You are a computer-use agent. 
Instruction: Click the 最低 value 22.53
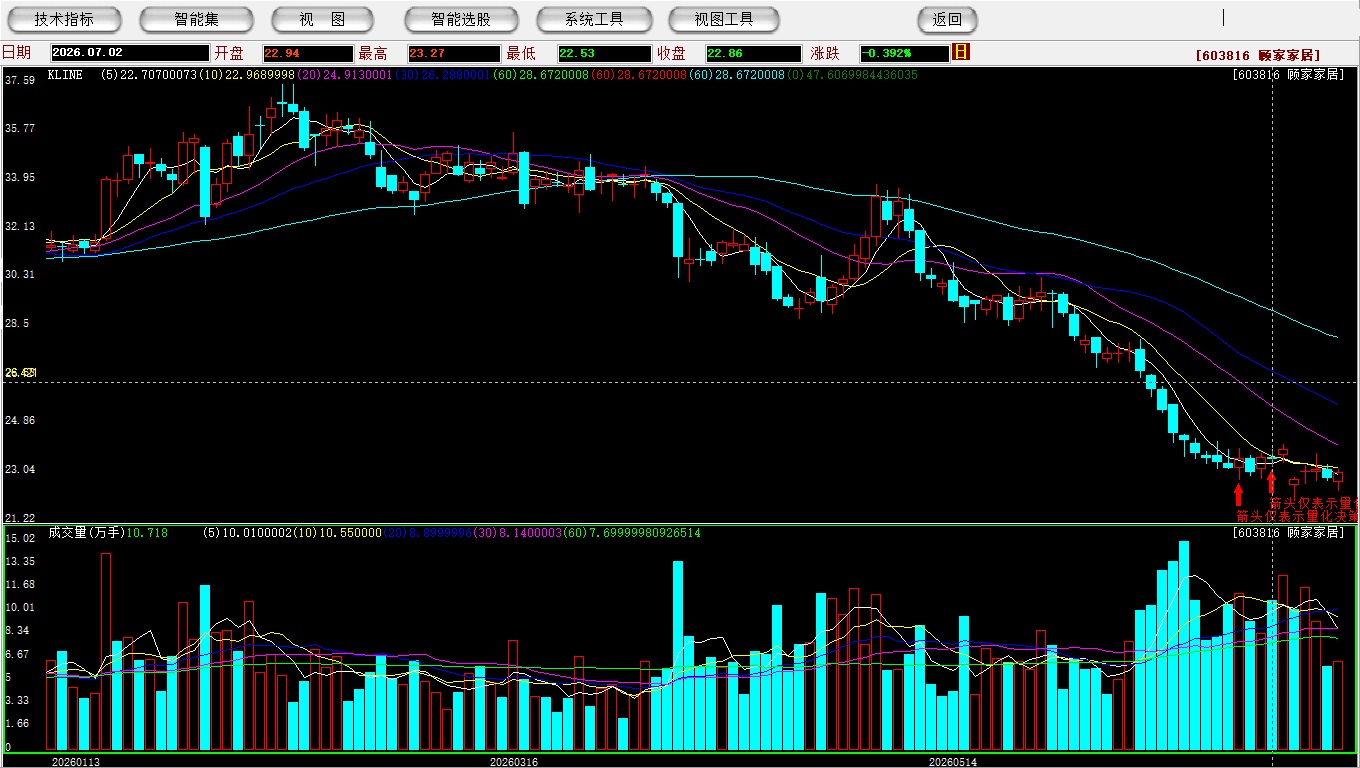604,53
